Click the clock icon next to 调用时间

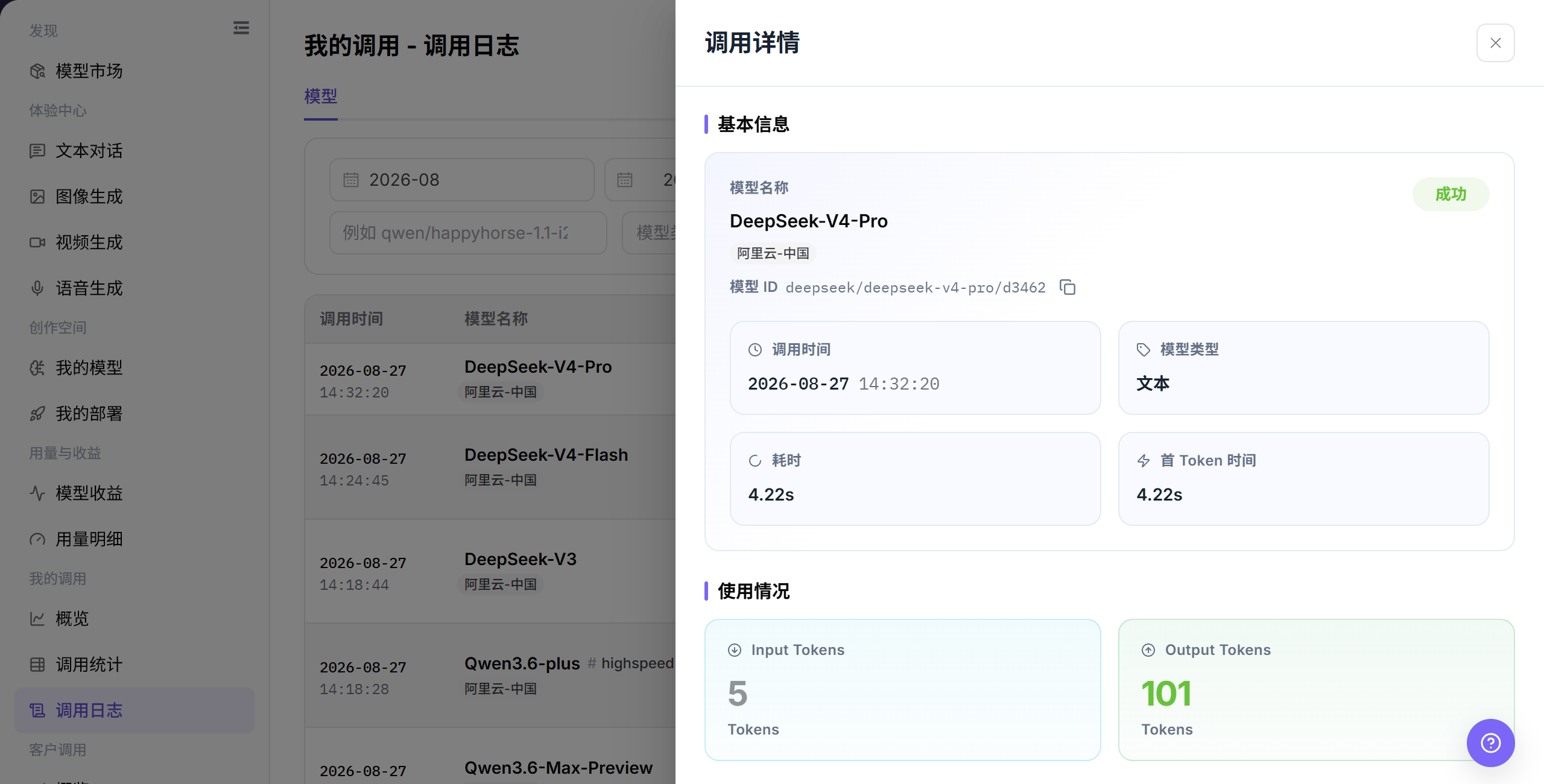pyautogui.click(x=755, y=350)
